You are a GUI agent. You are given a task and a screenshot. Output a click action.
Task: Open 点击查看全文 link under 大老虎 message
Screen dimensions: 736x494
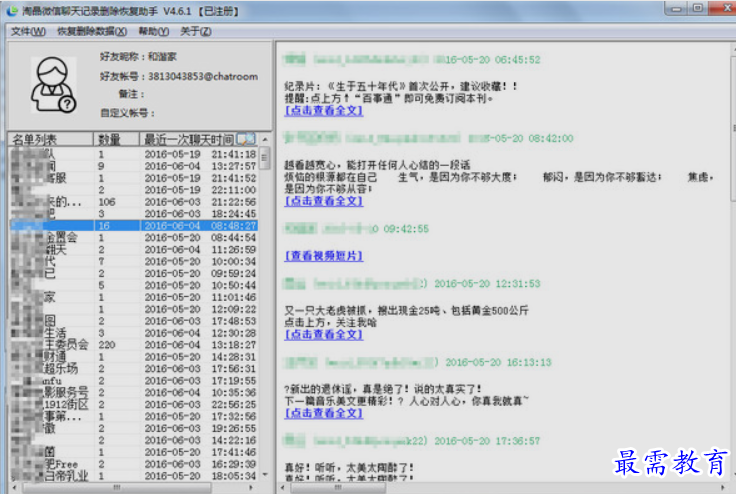coord(324,334)
